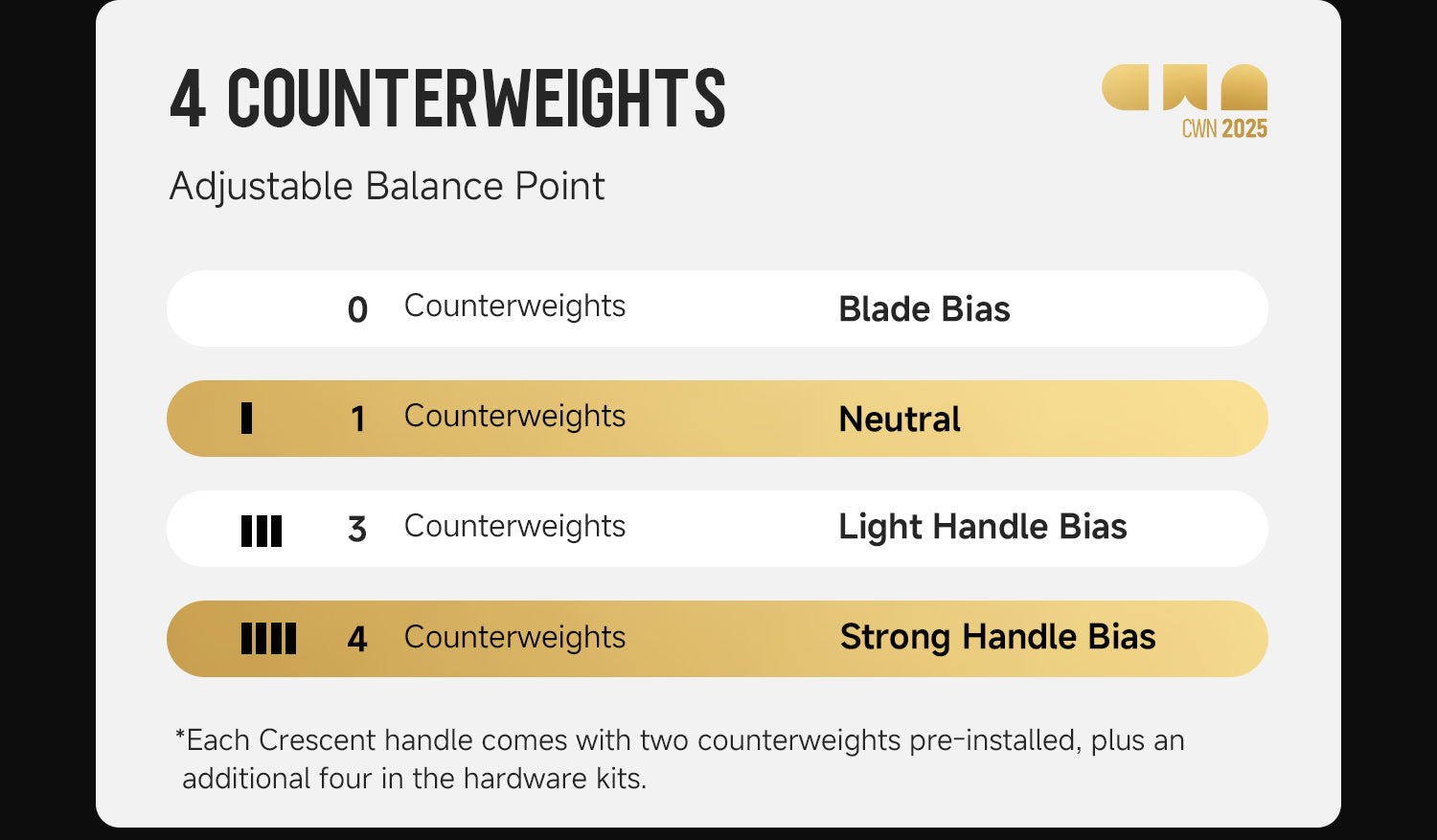Click the gold CWN logo shapes
This screenshot has height=840, width=1437.
(x=1184, y=88)
